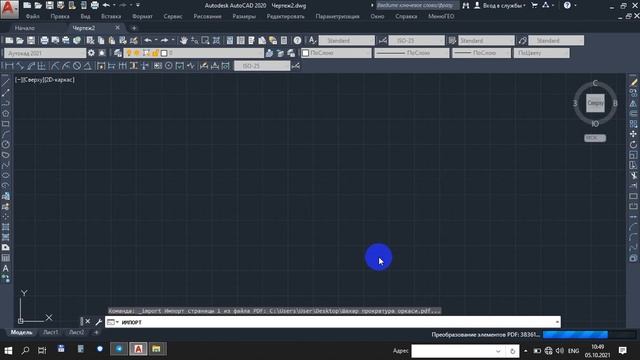Select the Line draw tool
Image resolution: width=640 pixels, height=360 pixels.
click(x=5, y=83)
